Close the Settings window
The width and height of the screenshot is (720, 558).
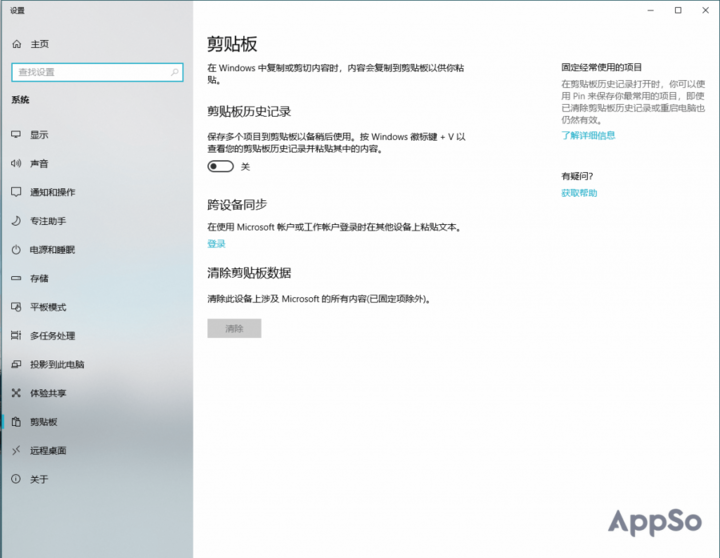pyautogui.click(x=705, y=10)
